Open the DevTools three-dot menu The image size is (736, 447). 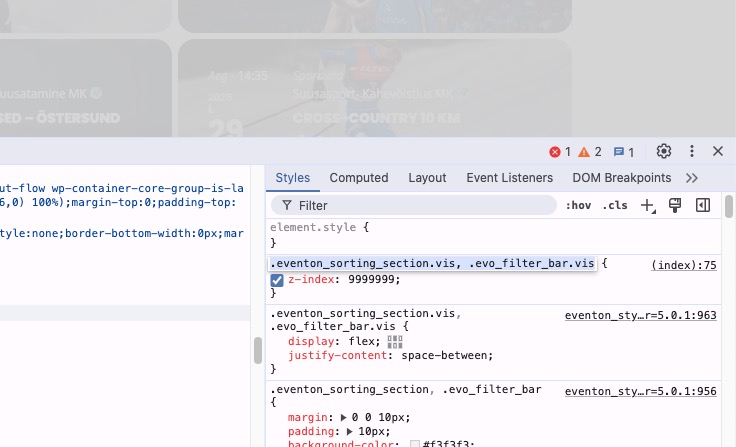[691, 151]
